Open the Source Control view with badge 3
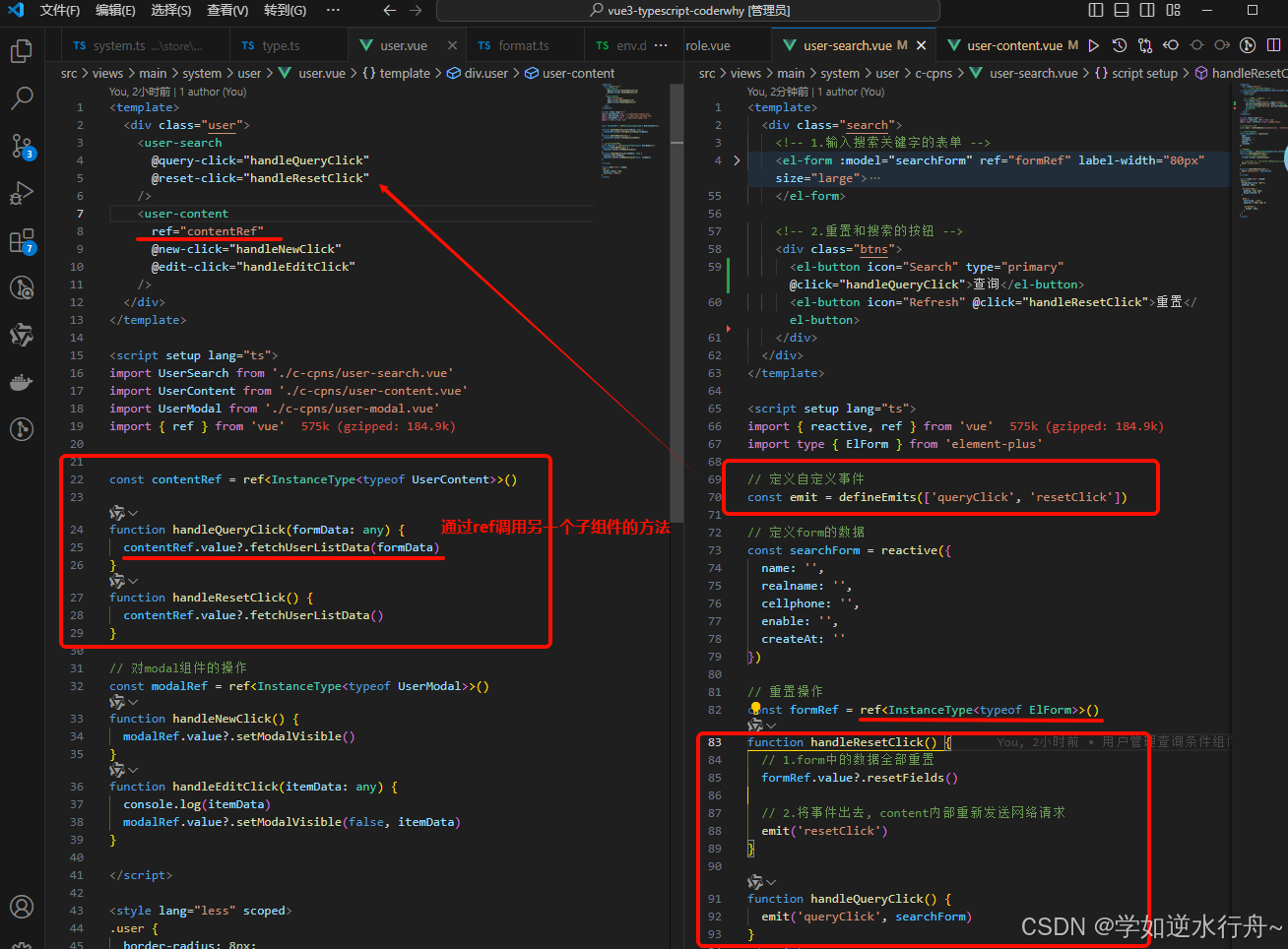Screen dimensions: 1288x949 click(22, 146)
